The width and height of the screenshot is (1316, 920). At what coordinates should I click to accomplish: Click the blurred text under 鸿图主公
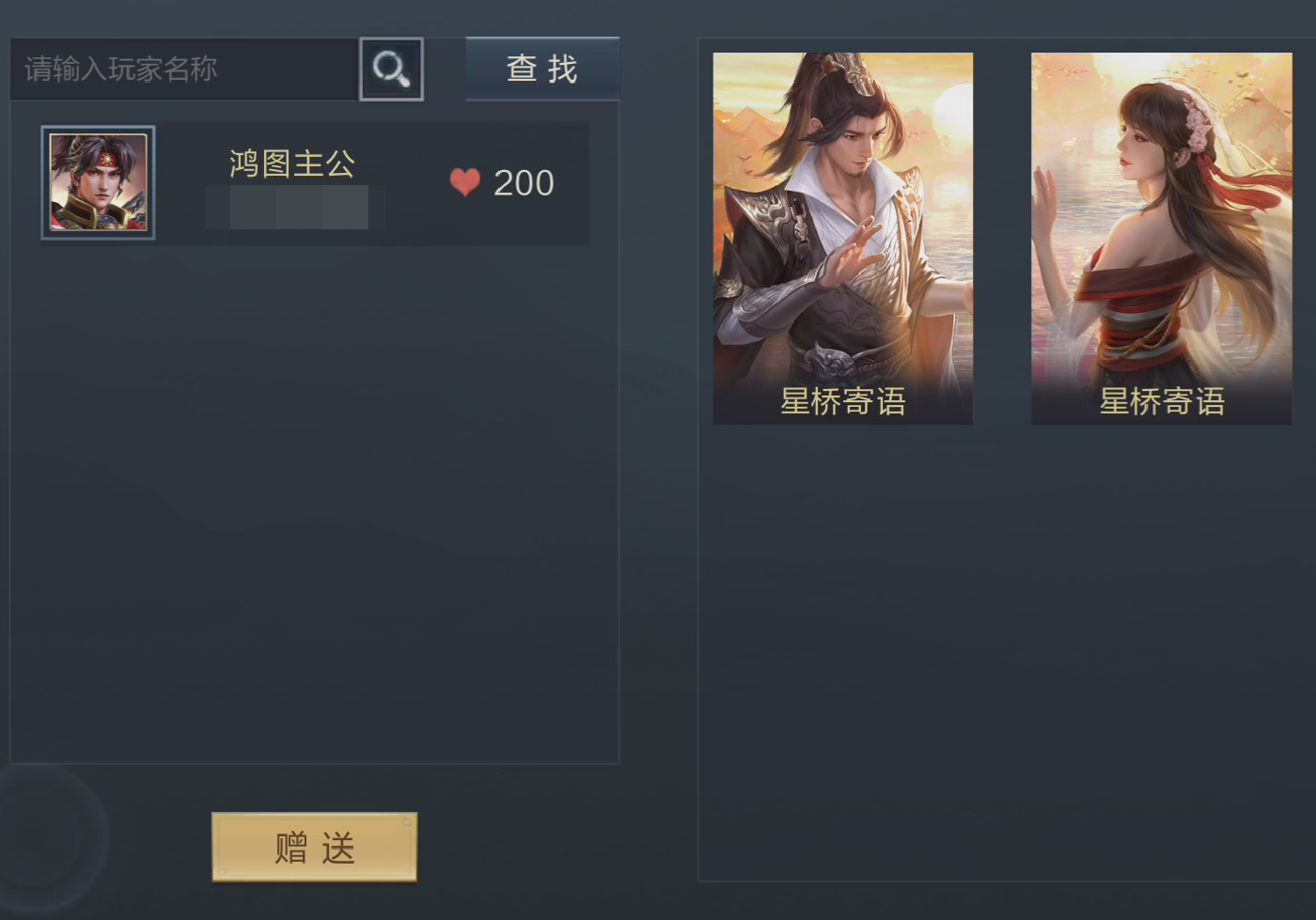point(295,208)
